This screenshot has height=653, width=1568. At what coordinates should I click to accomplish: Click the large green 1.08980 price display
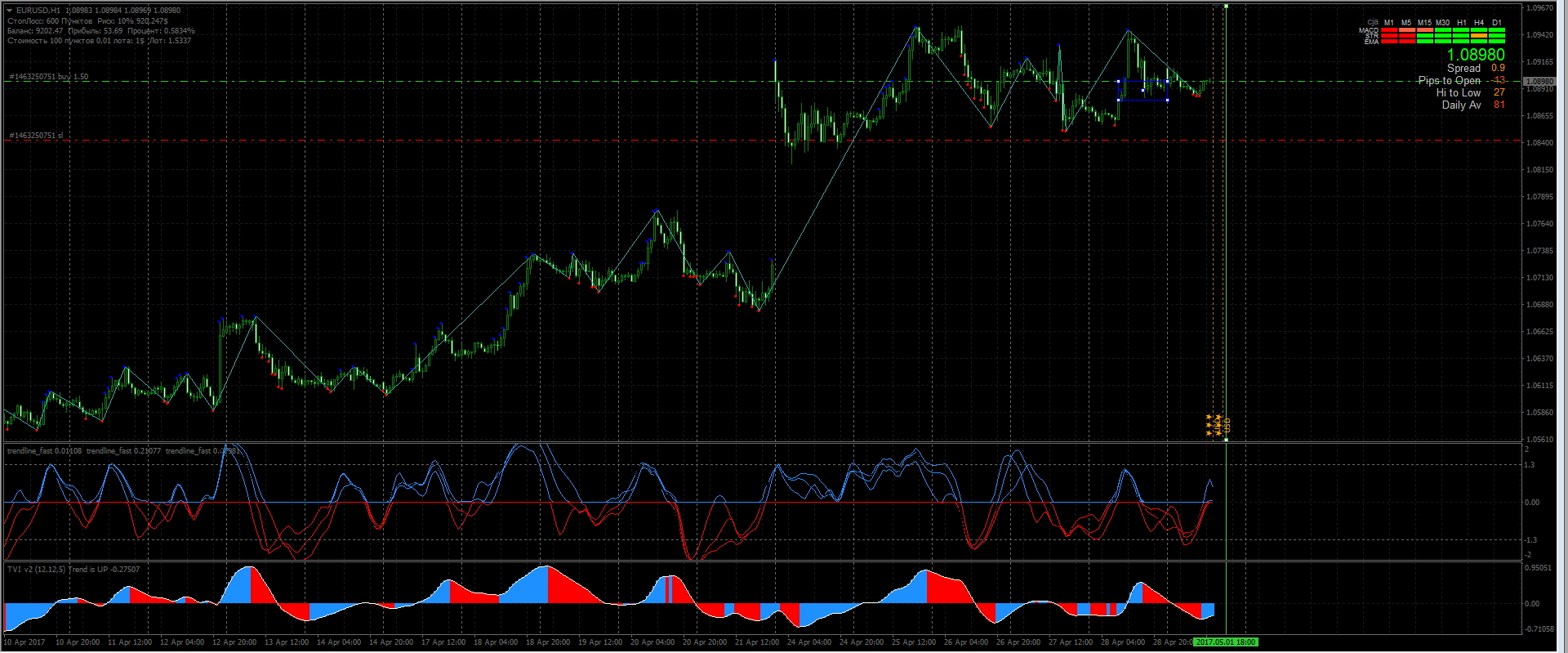(1476, 55)
